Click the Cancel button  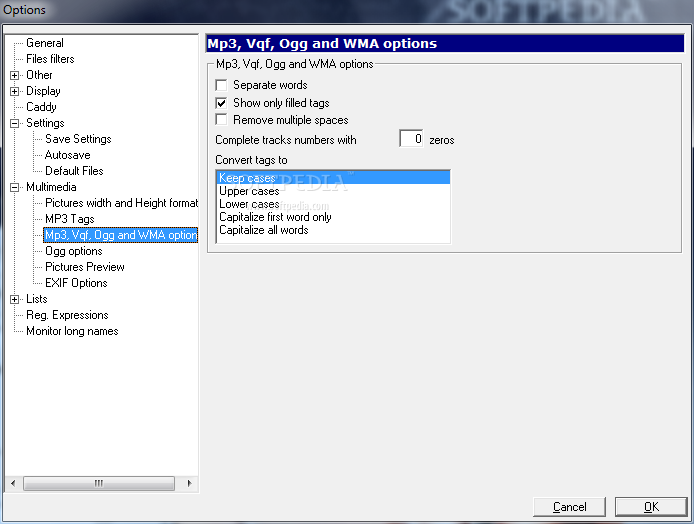tap(569, 507)
